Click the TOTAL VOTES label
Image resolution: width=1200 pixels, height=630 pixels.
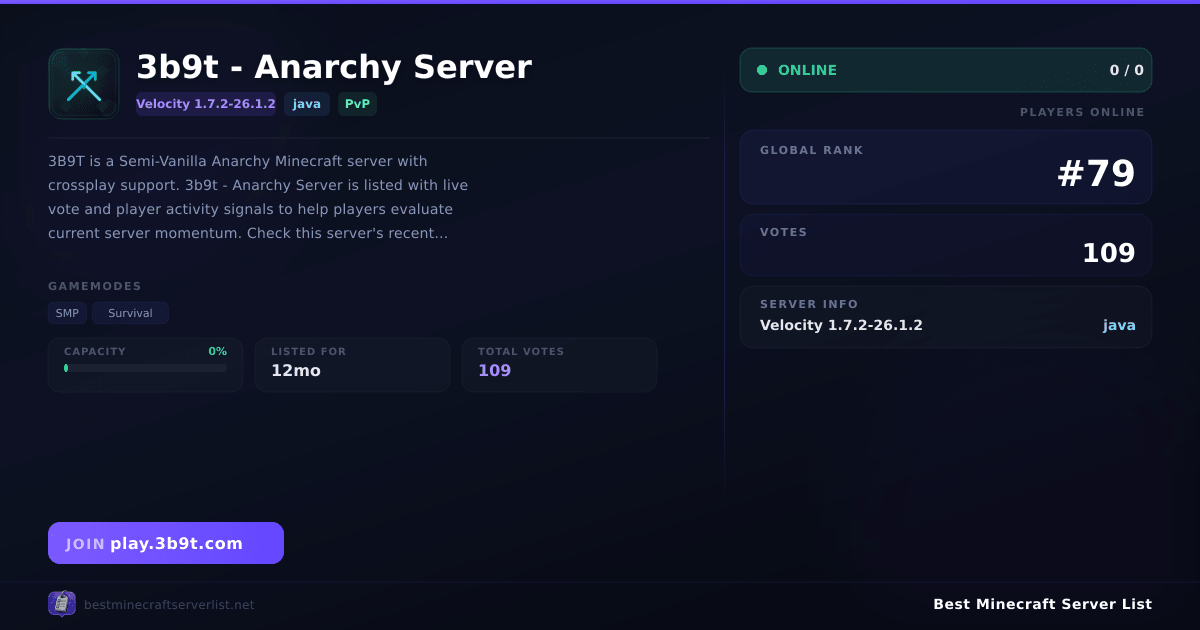tap(521, 351)
